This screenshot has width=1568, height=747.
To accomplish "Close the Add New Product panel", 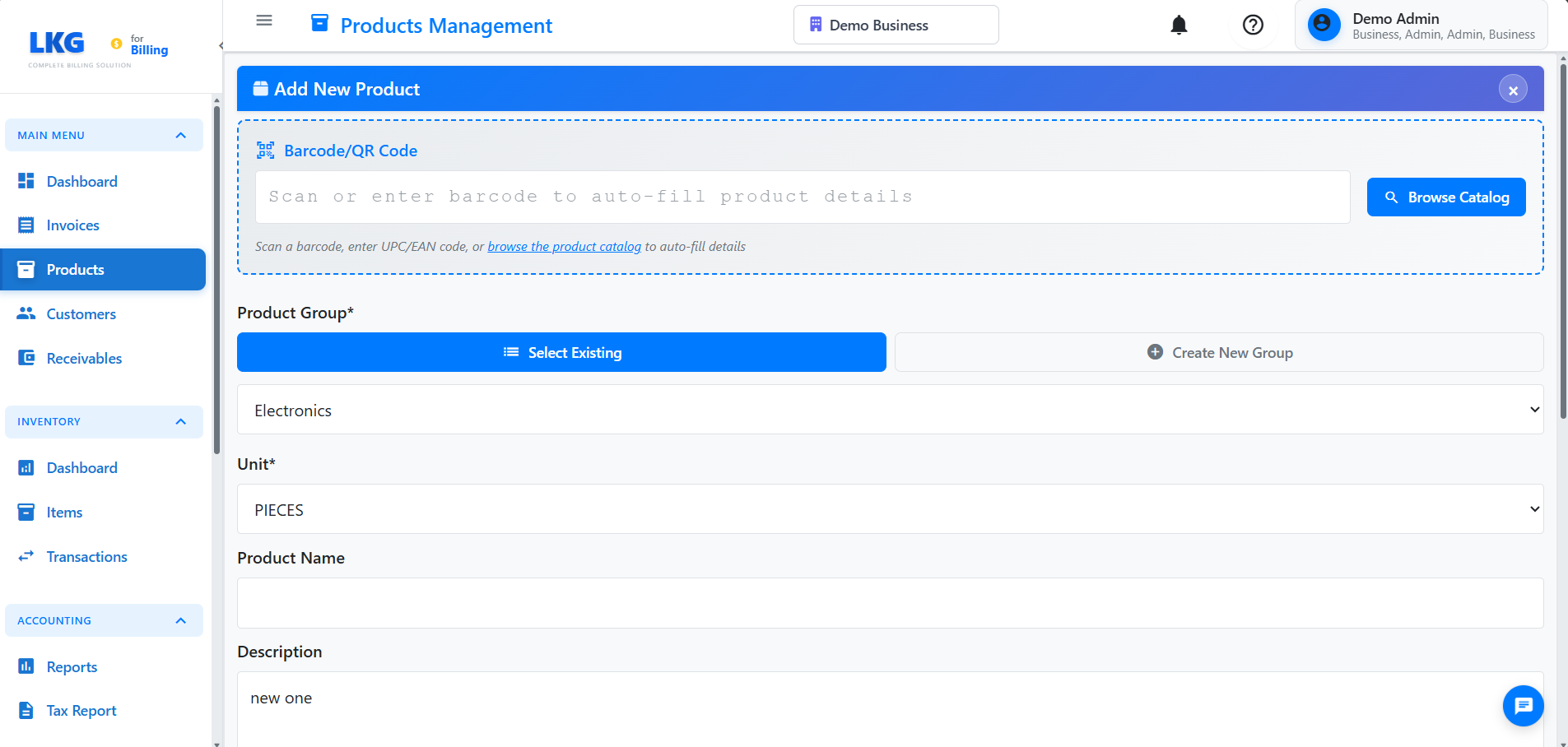I will coord(1512,90).
